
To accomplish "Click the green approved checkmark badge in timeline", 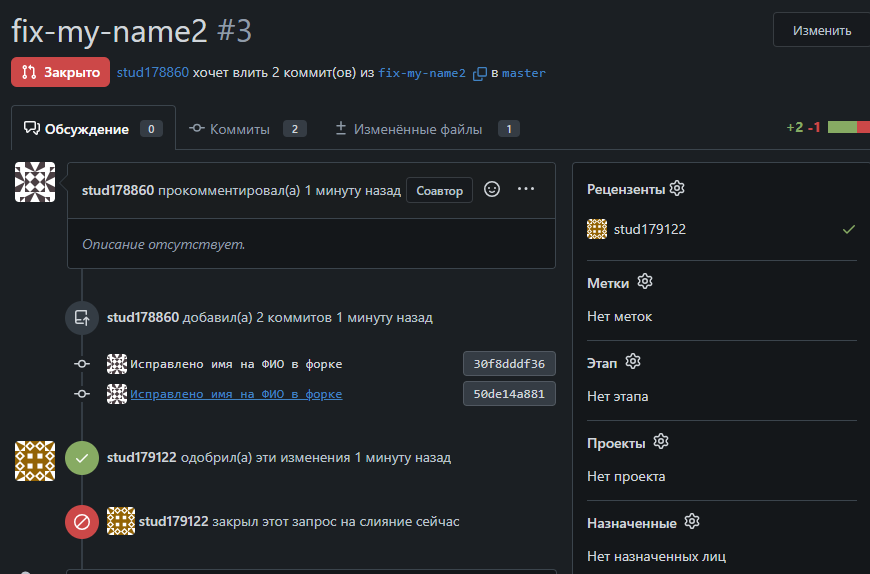I will [x=82, y=458].
